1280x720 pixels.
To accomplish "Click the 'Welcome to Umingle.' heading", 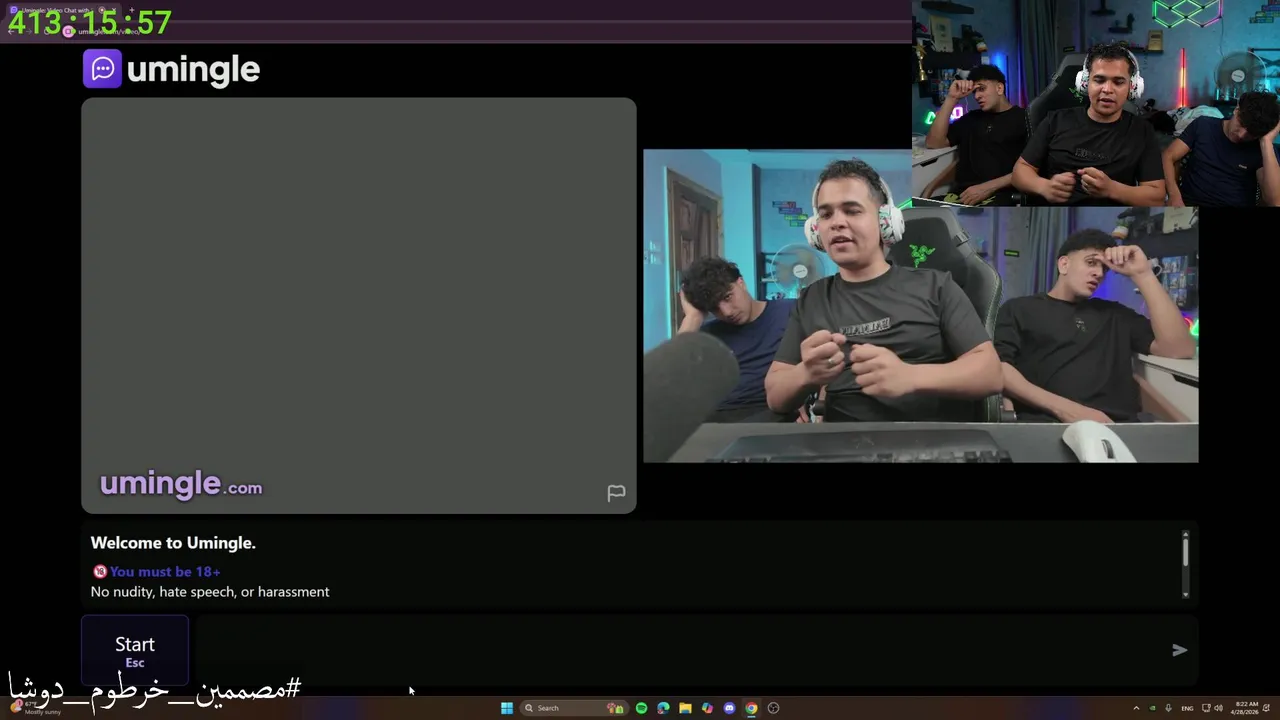I will point(173,543).
